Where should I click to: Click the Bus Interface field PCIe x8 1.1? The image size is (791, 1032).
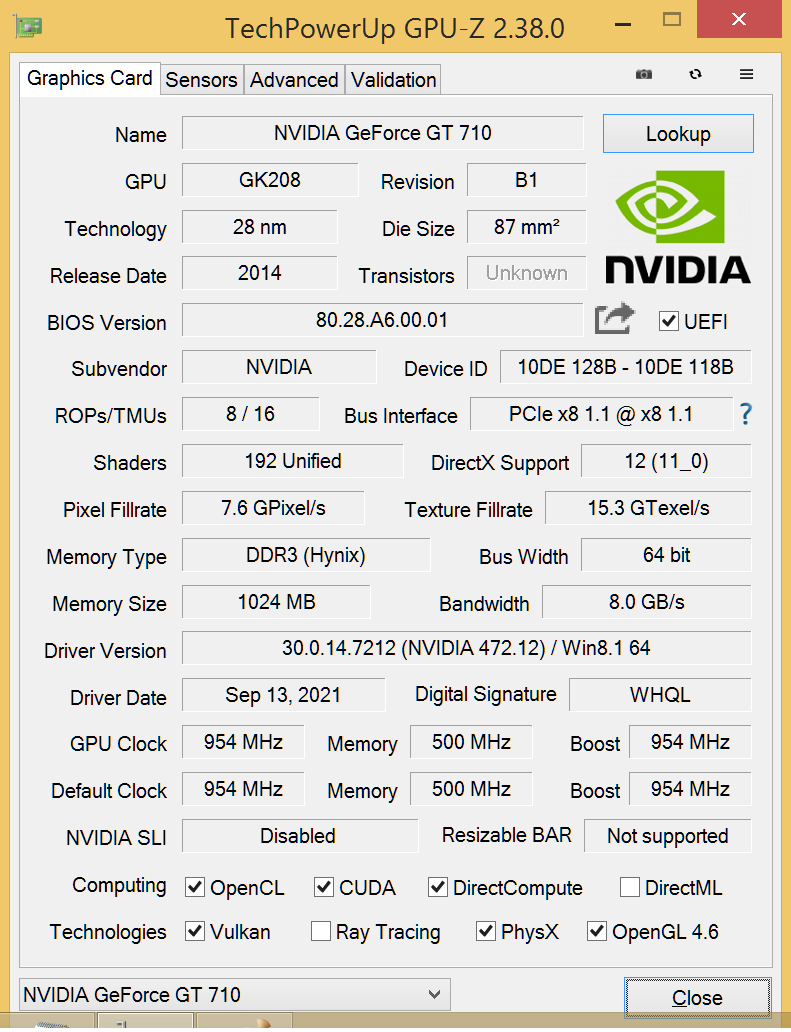point(601,414)
